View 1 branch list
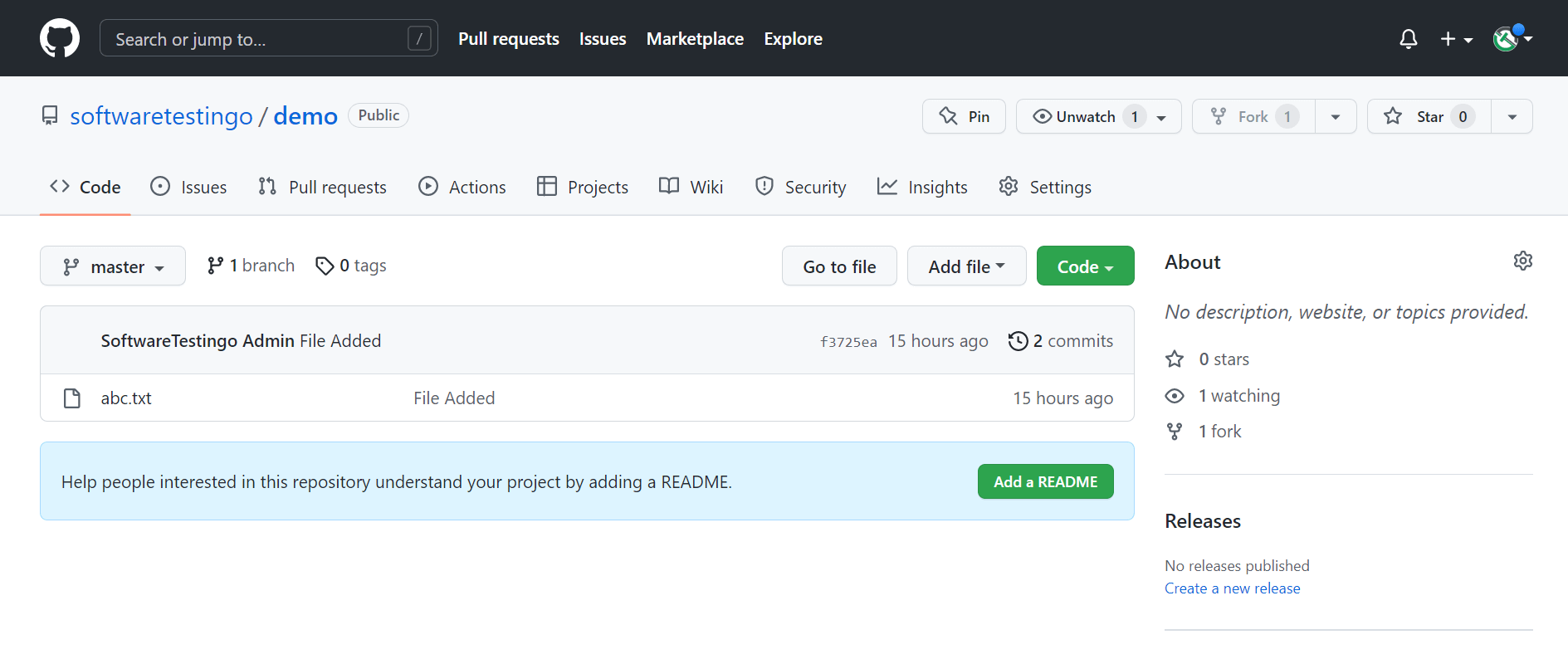Viewport: 1568px width, 659px height. 251,266
